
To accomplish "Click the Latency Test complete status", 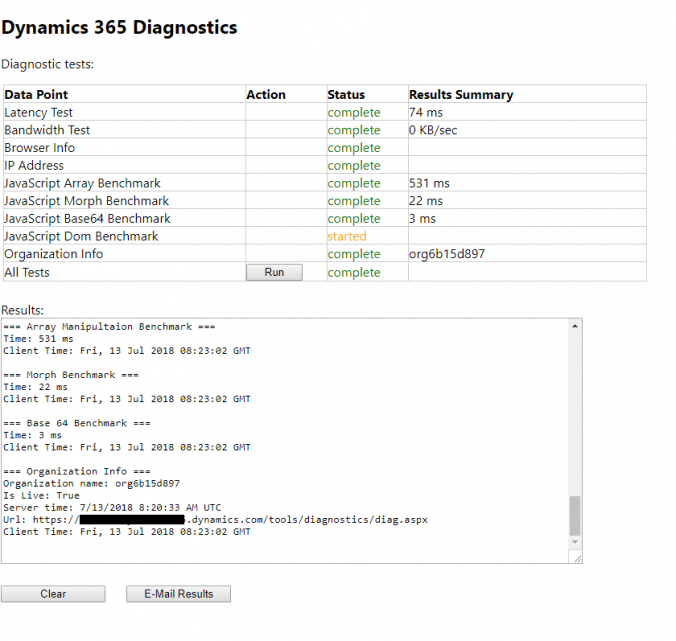I will point(354,113).
